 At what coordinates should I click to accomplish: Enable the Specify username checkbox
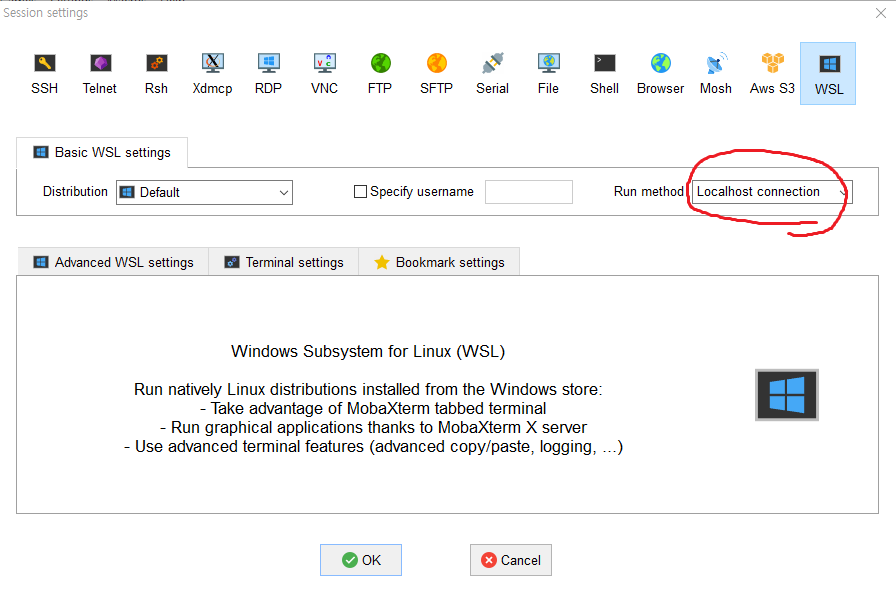coord(360,191)
